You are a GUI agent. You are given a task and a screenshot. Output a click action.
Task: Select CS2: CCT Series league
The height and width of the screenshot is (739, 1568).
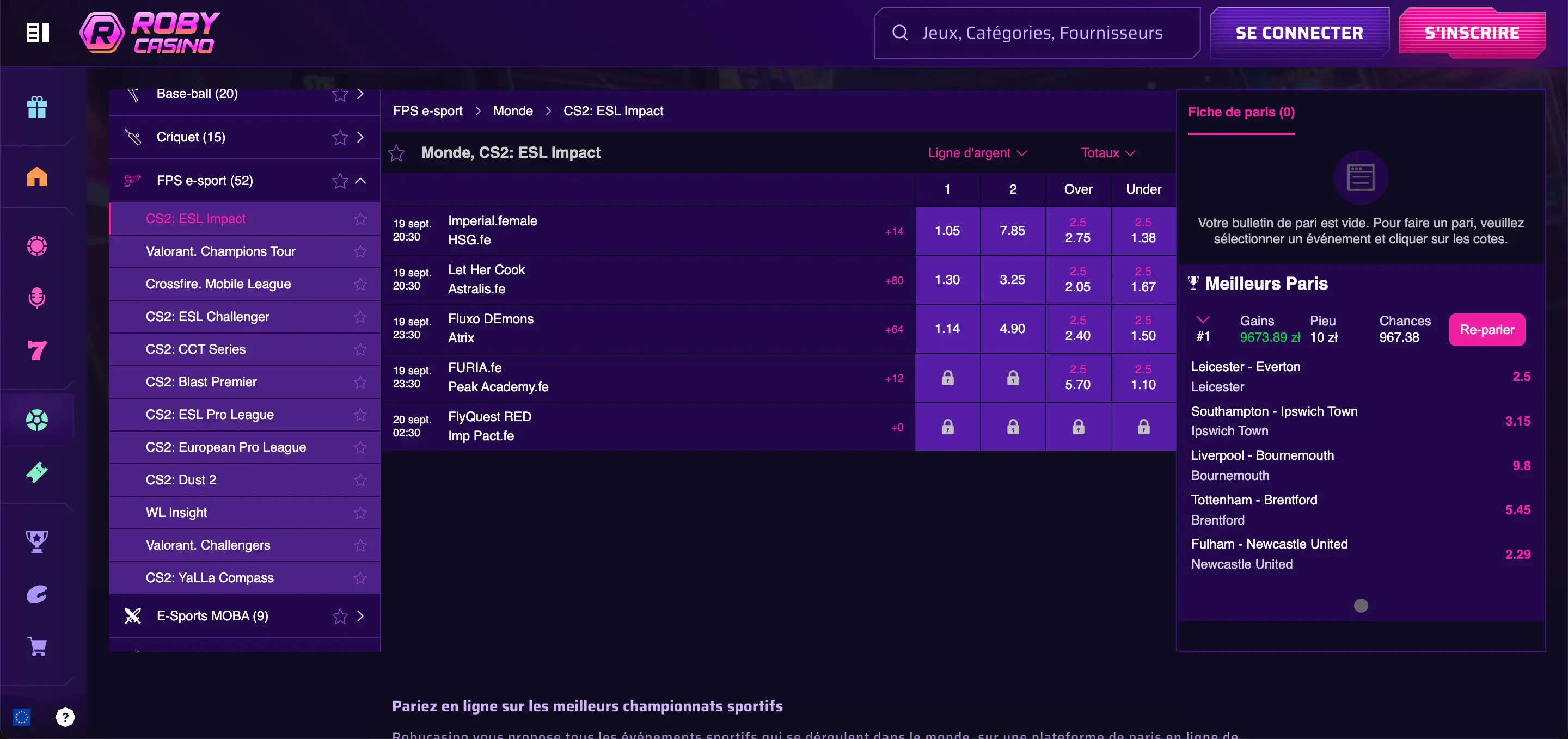click(x=244, y=349)
